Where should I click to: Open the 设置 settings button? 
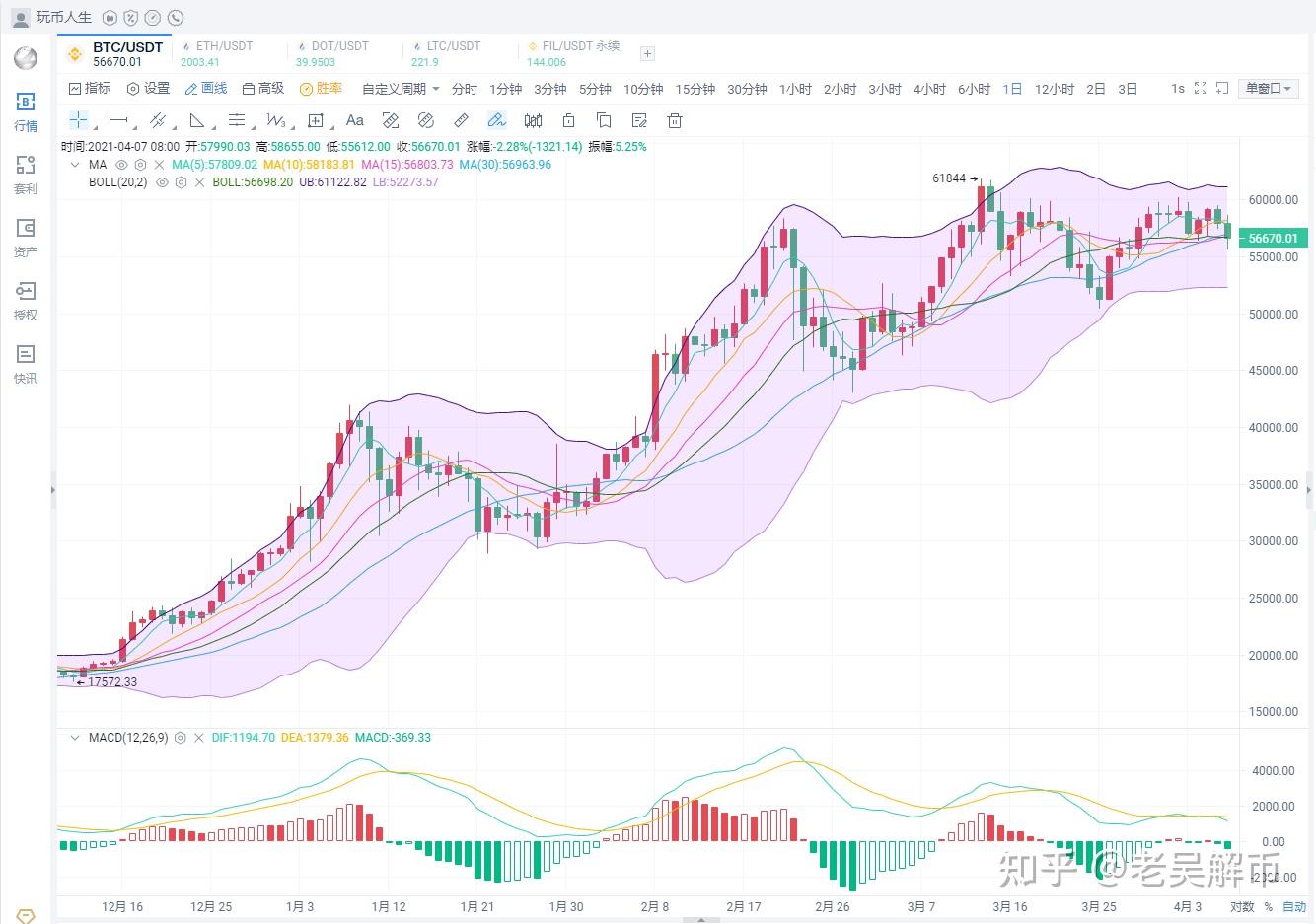pos(148,89)
